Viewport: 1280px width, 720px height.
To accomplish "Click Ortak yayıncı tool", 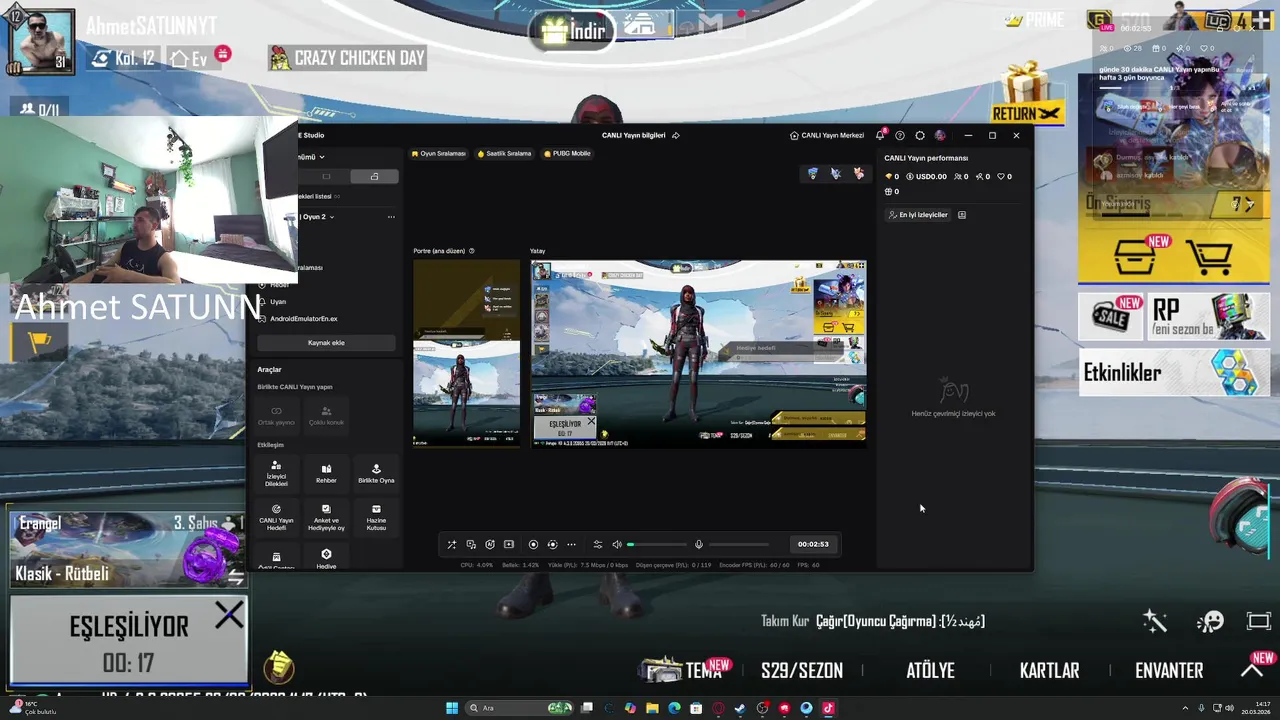I will [276, 414].
